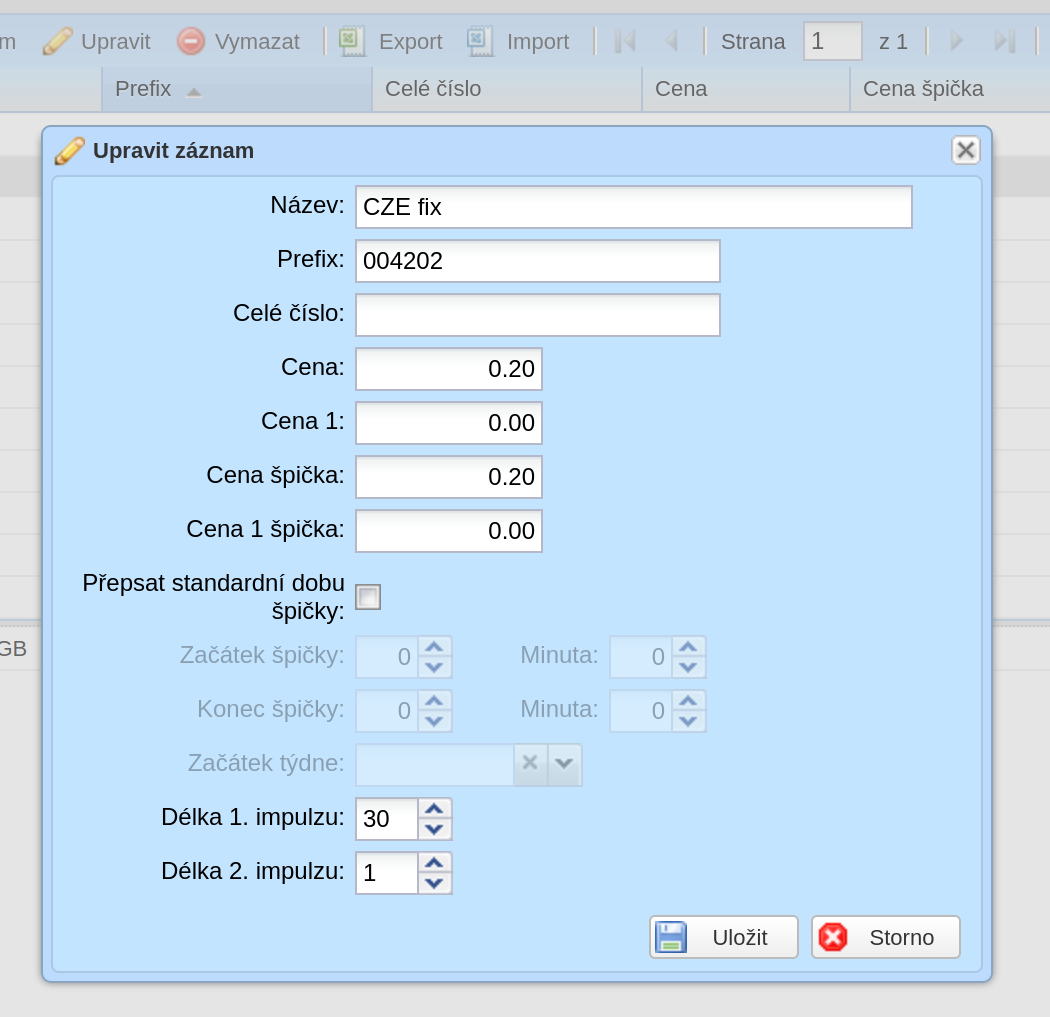Decrease Konec špičky hour value
The width and height of the screenshot is (1050, 1017).
pyautogui.click(x=435, y=721)
